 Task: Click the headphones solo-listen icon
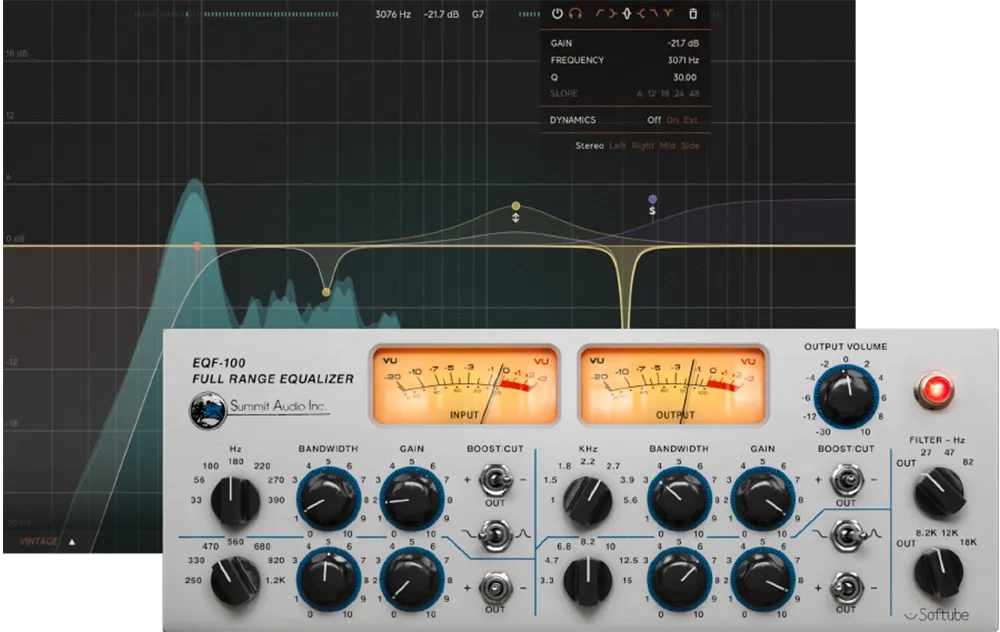pos(575,13)
